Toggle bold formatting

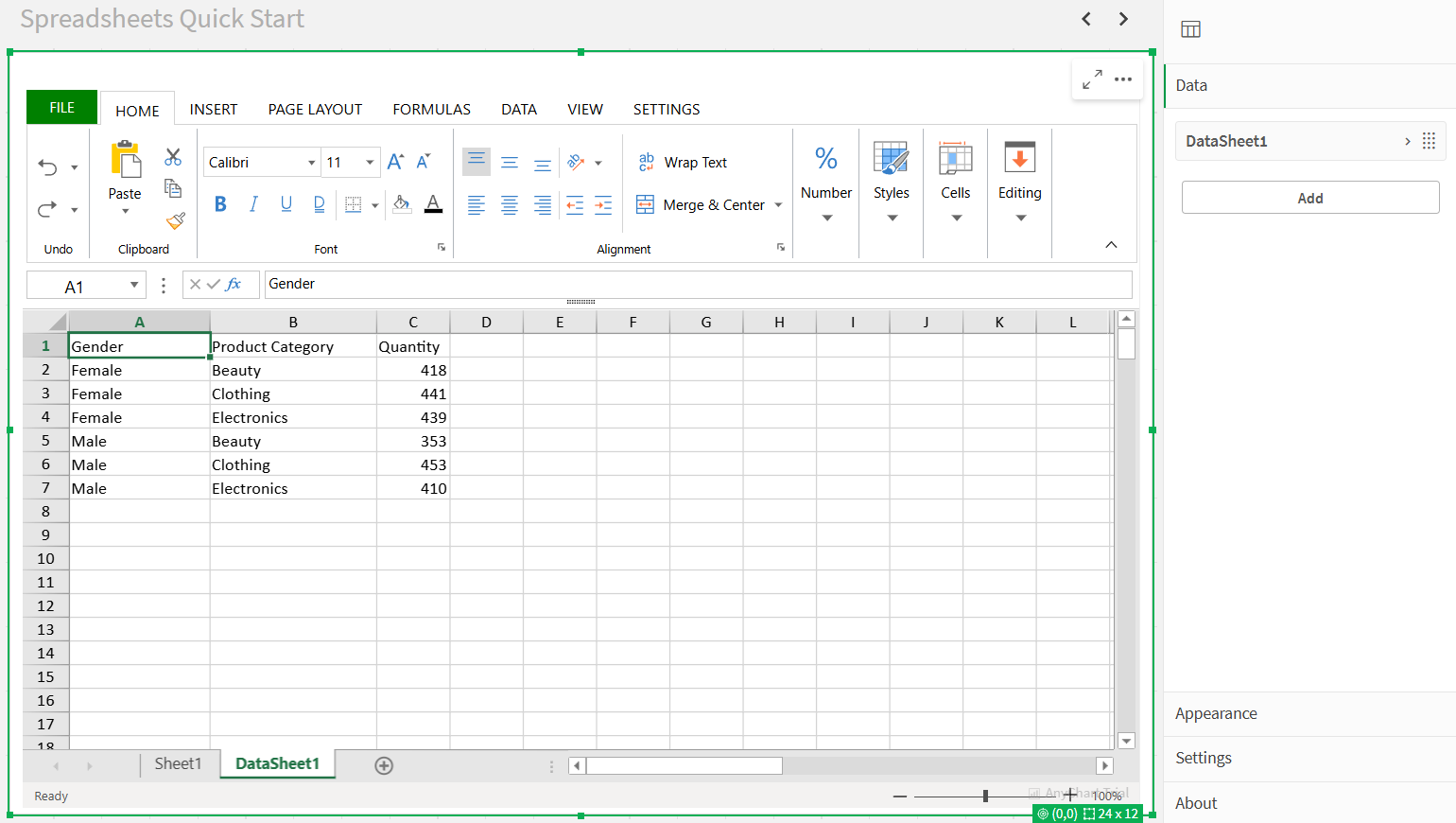point(220,204)
